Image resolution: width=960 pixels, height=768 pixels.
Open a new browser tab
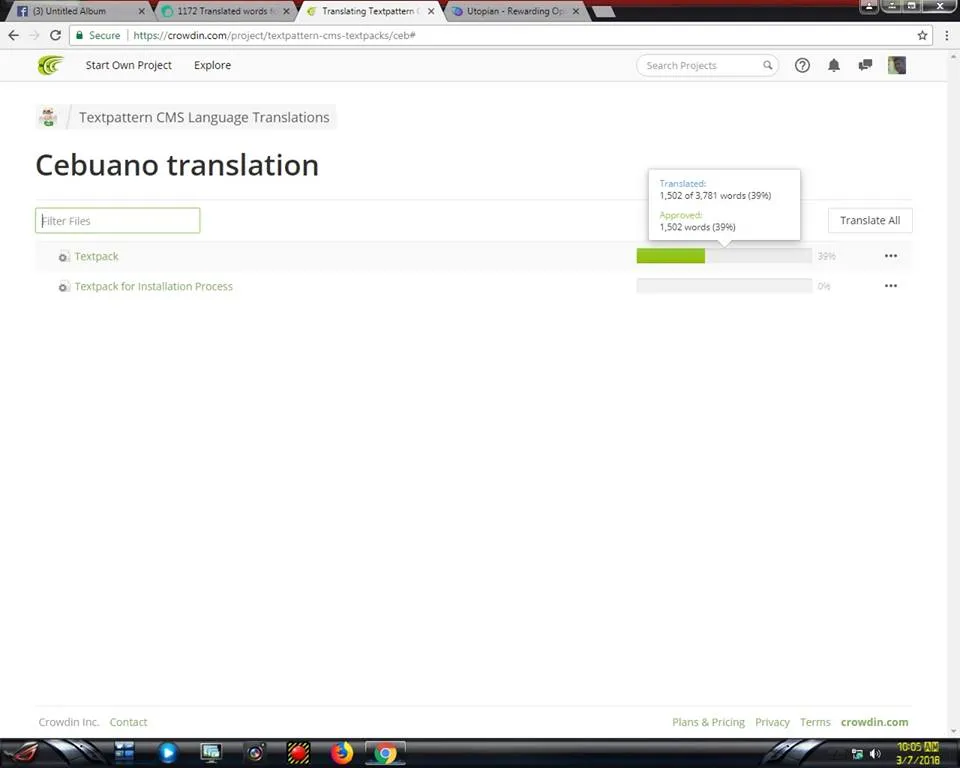pyautogui.click(x=604, y=12)
